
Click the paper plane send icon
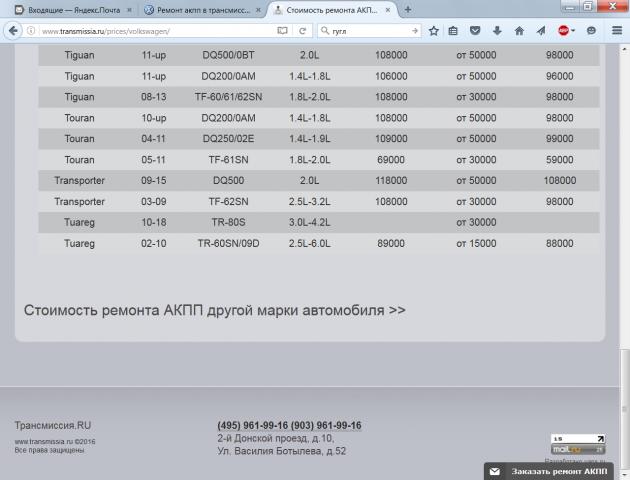click(541, 31)
